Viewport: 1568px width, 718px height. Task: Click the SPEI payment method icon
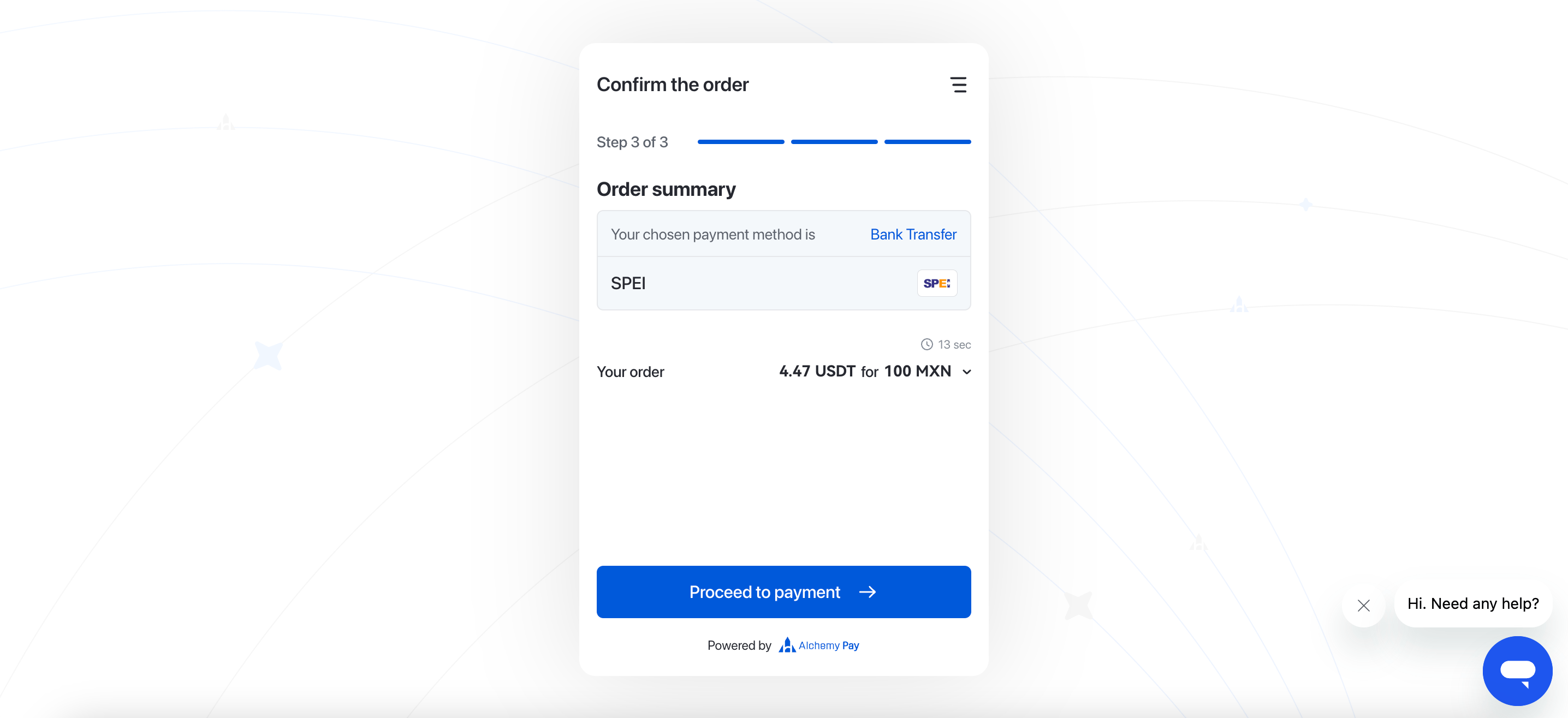[936, 283]
